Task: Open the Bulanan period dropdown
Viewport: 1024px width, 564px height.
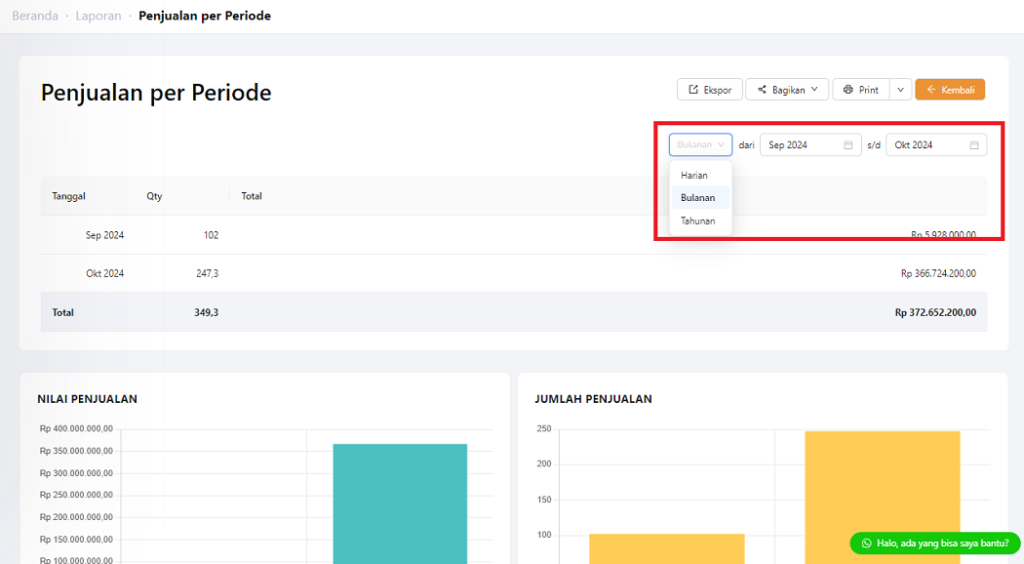Action: 700,145
